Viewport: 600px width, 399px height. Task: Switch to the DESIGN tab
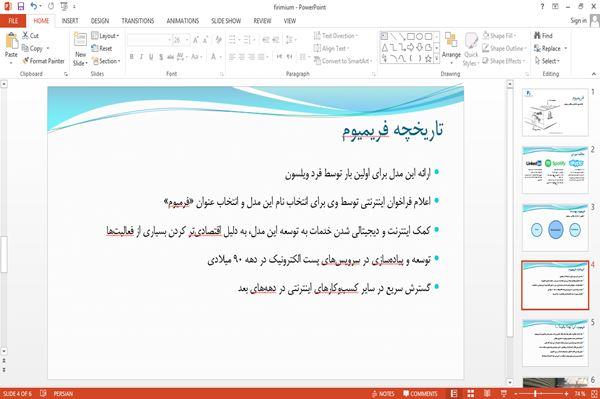100,21
